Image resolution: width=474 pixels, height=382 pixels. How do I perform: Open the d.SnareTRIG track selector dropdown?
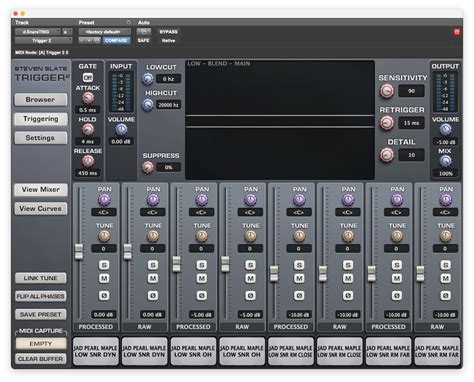point(38,32)
